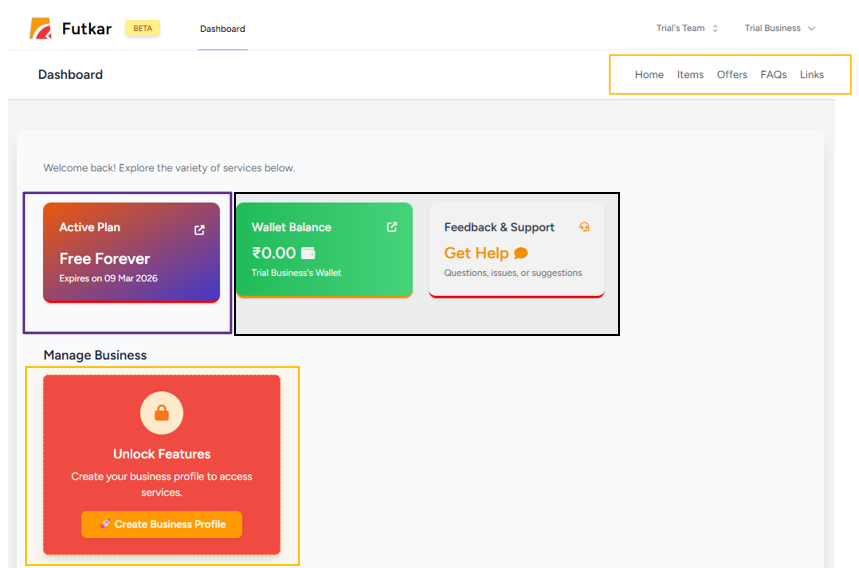Click the '₹0.00' balance value

pos(274,253)
